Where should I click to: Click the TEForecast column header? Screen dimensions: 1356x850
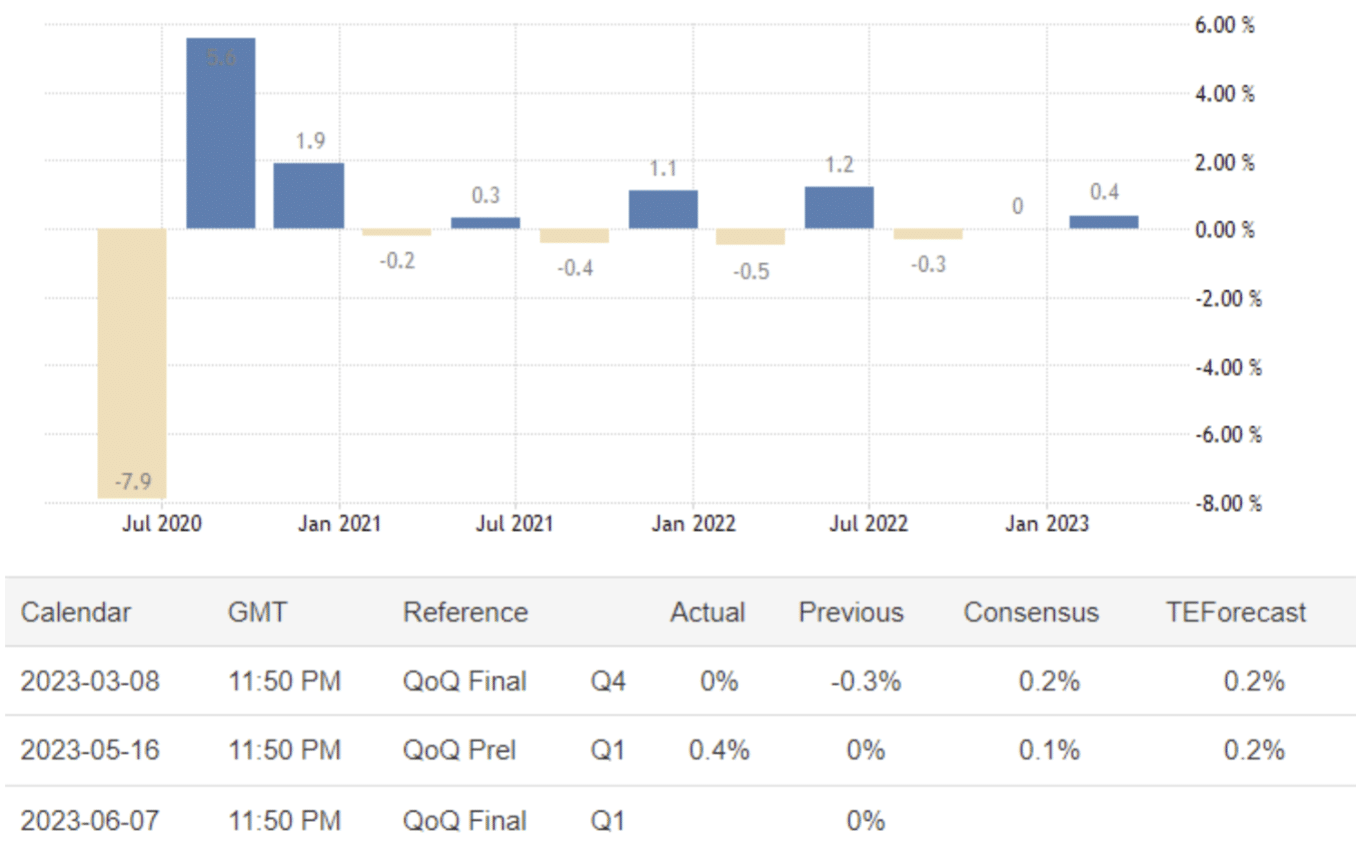[1236, 612]
